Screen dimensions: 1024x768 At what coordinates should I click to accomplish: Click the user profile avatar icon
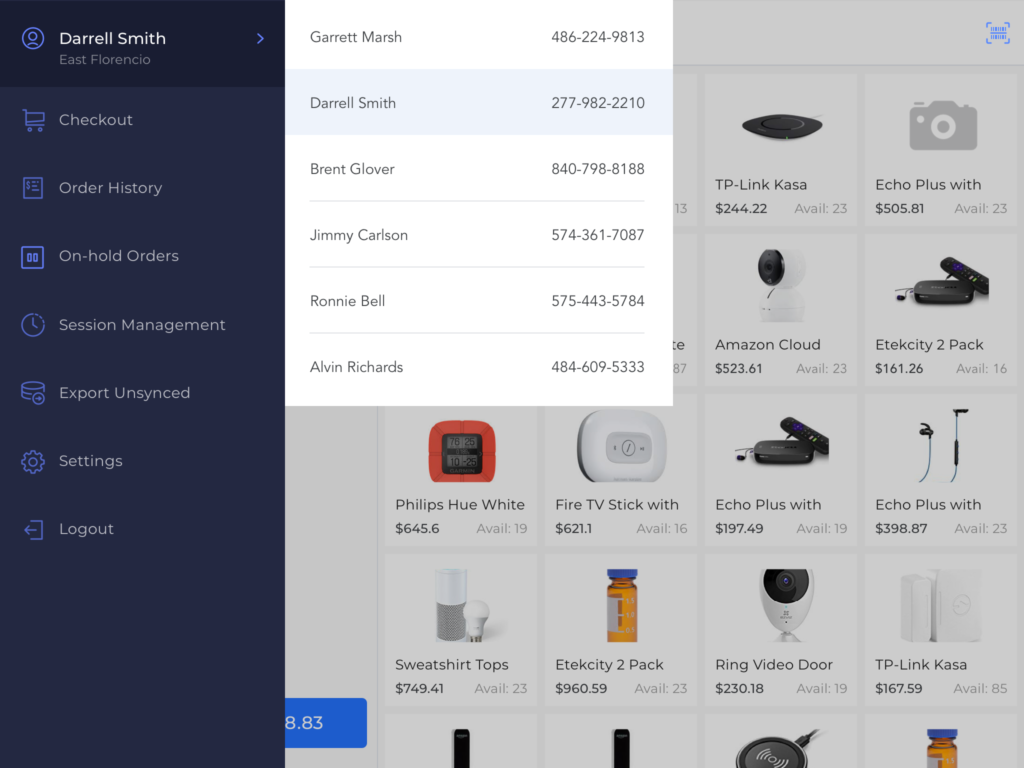click(33, 39)
